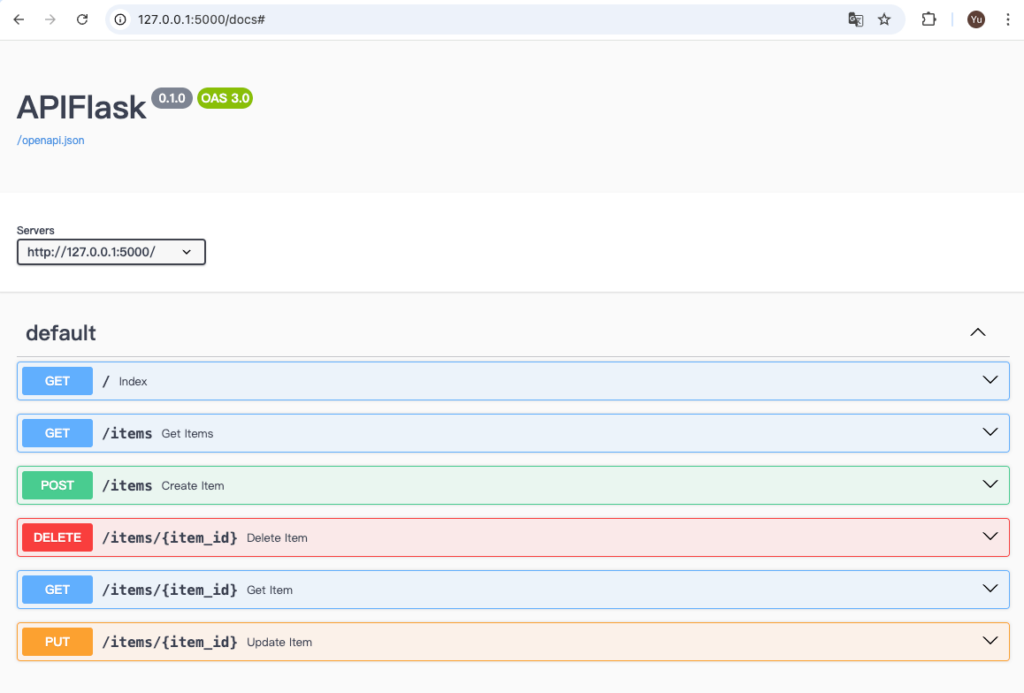The width and height of the screenshot is (1024, 693).
Task: Bookmark this page with star icon
Action: (884, 19)
